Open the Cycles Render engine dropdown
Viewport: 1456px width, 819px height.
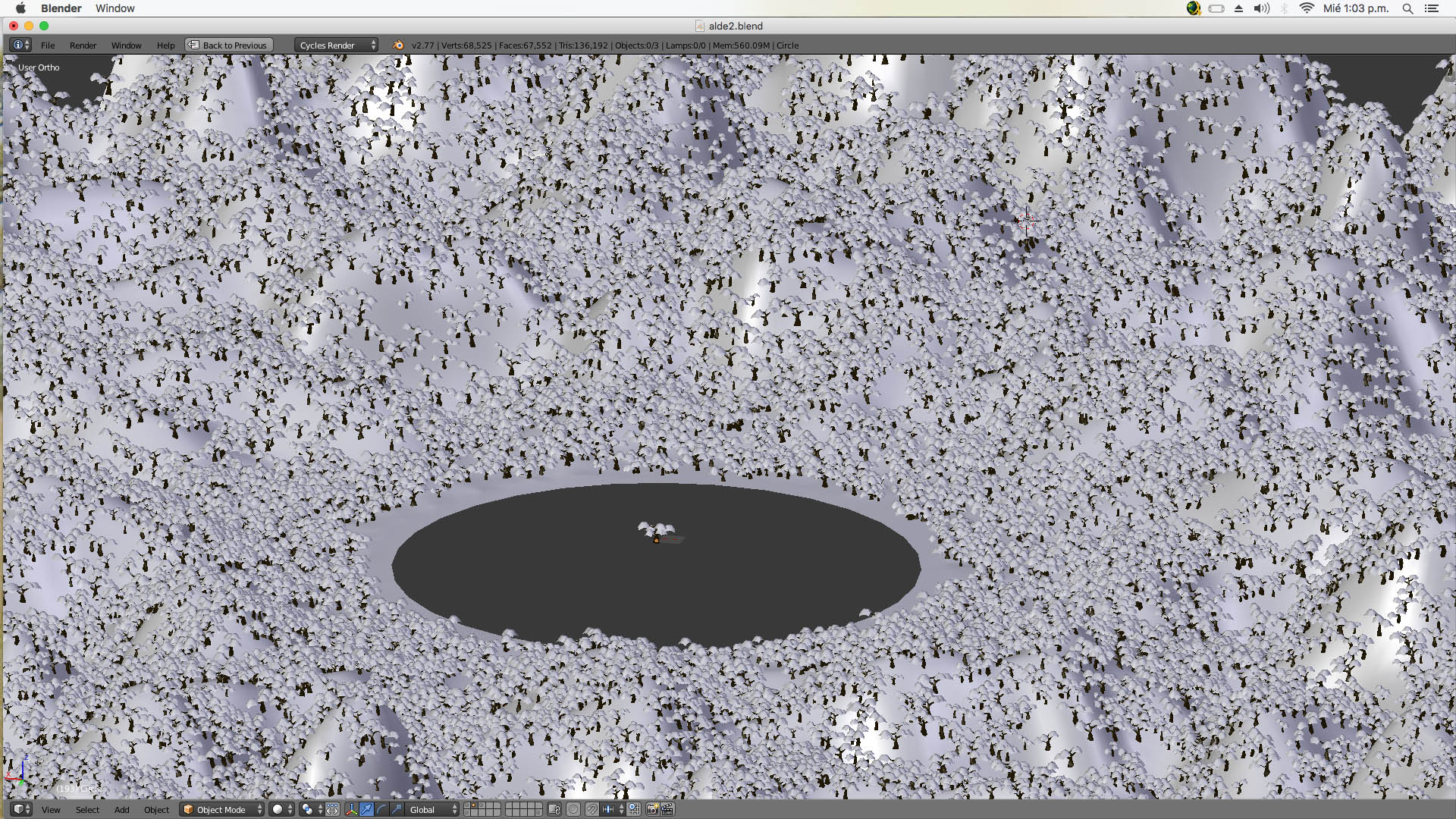[x=337, y=45]
